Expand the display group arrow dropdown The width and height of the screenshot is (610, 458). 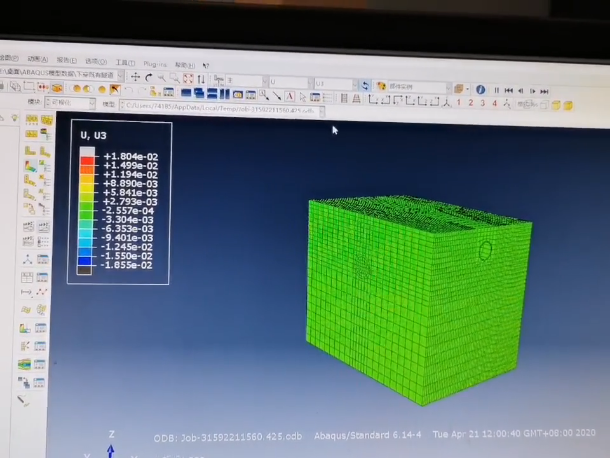pos(467,89)
